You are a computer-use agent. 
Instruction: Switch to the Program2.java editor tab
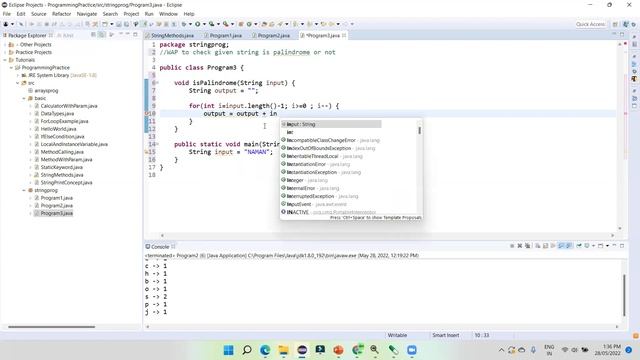coord(273,36)
